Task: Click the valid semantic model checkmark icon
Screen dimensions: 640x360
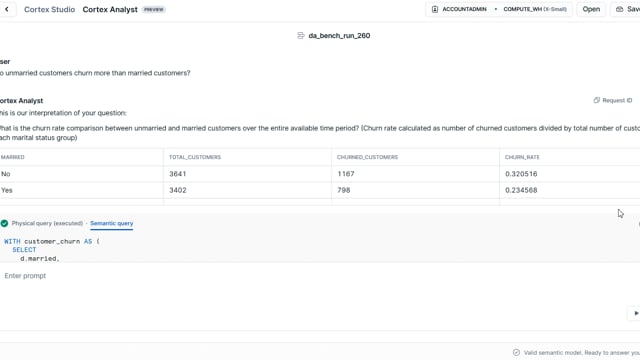Action: tap(516, 352)
